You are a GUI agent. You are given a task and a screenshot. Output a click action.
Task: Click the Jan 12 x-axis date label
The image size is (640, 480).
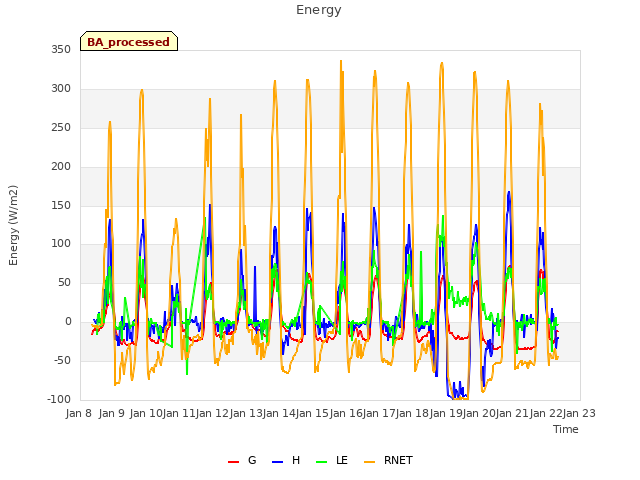[x=212, y=413]
